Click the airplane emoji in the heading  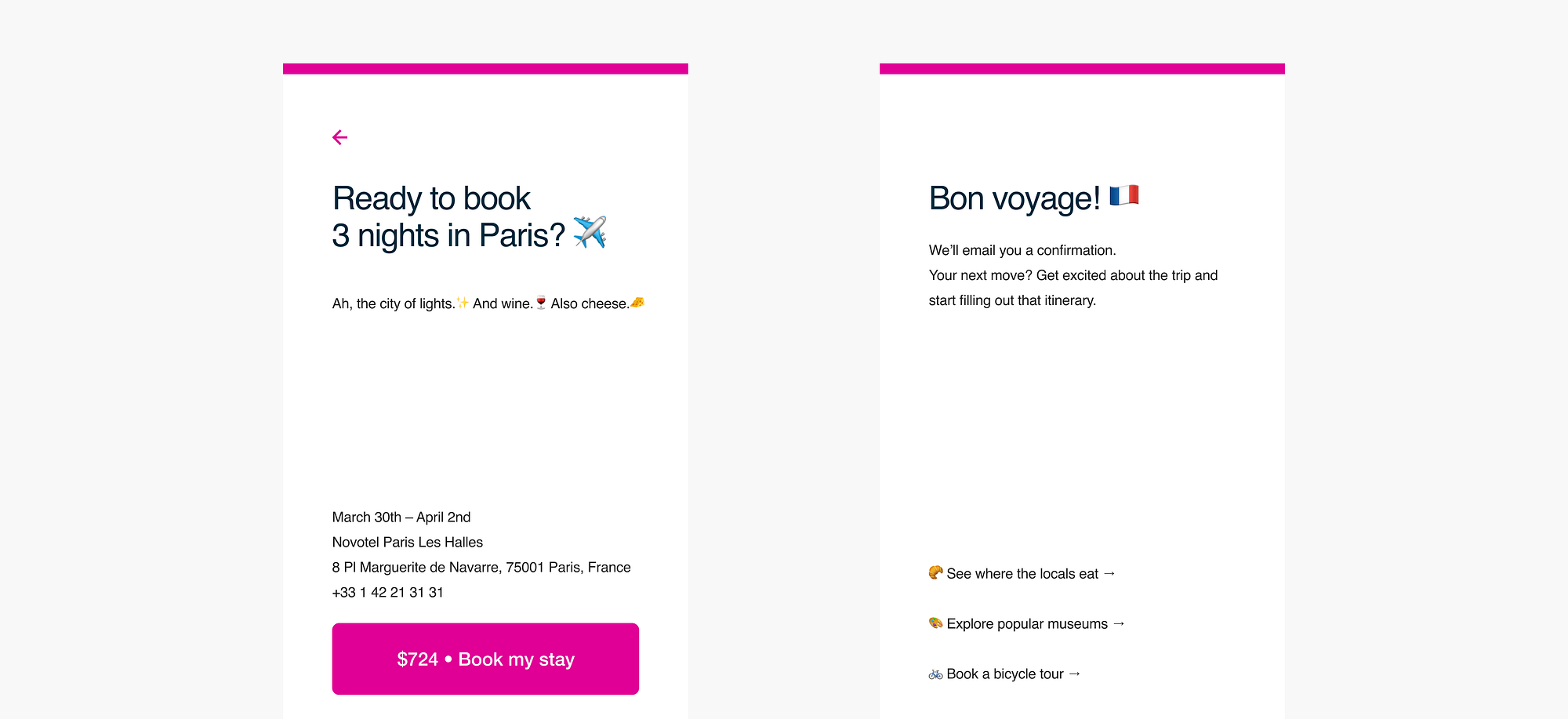(590, 232)
